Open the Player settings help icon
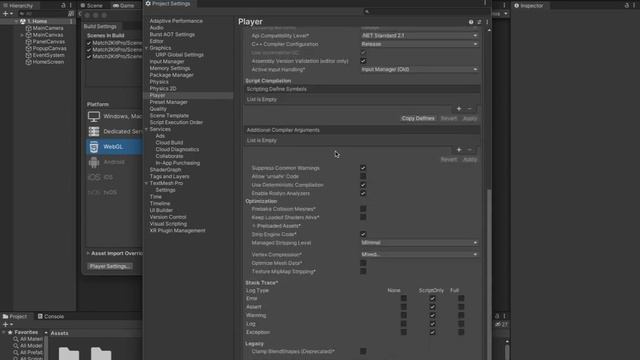 point(471,22)
